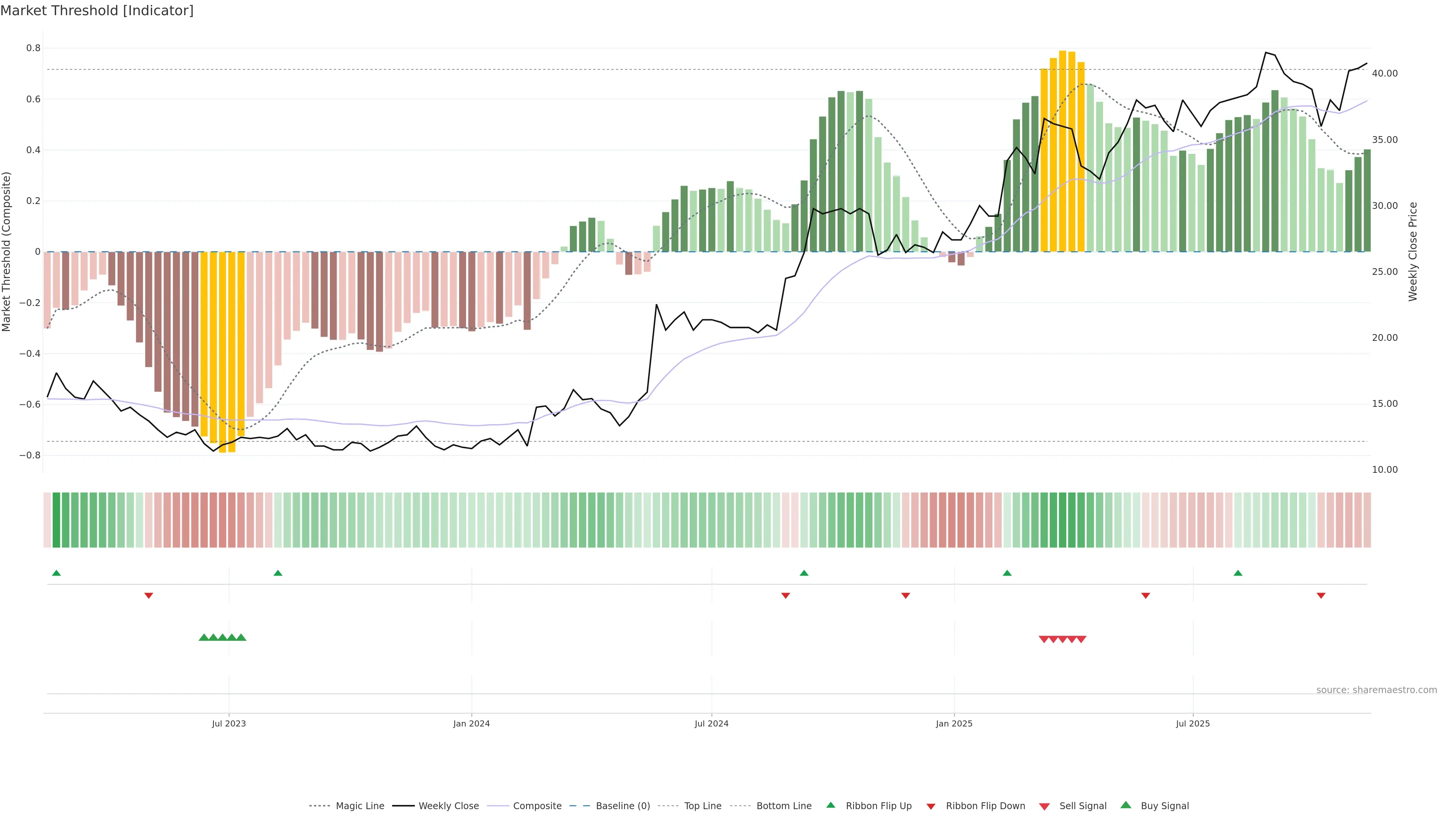Click rightmost red ribbon flip down marker
This screenshot has width=1456, height=819.
tap(1321, 596)
